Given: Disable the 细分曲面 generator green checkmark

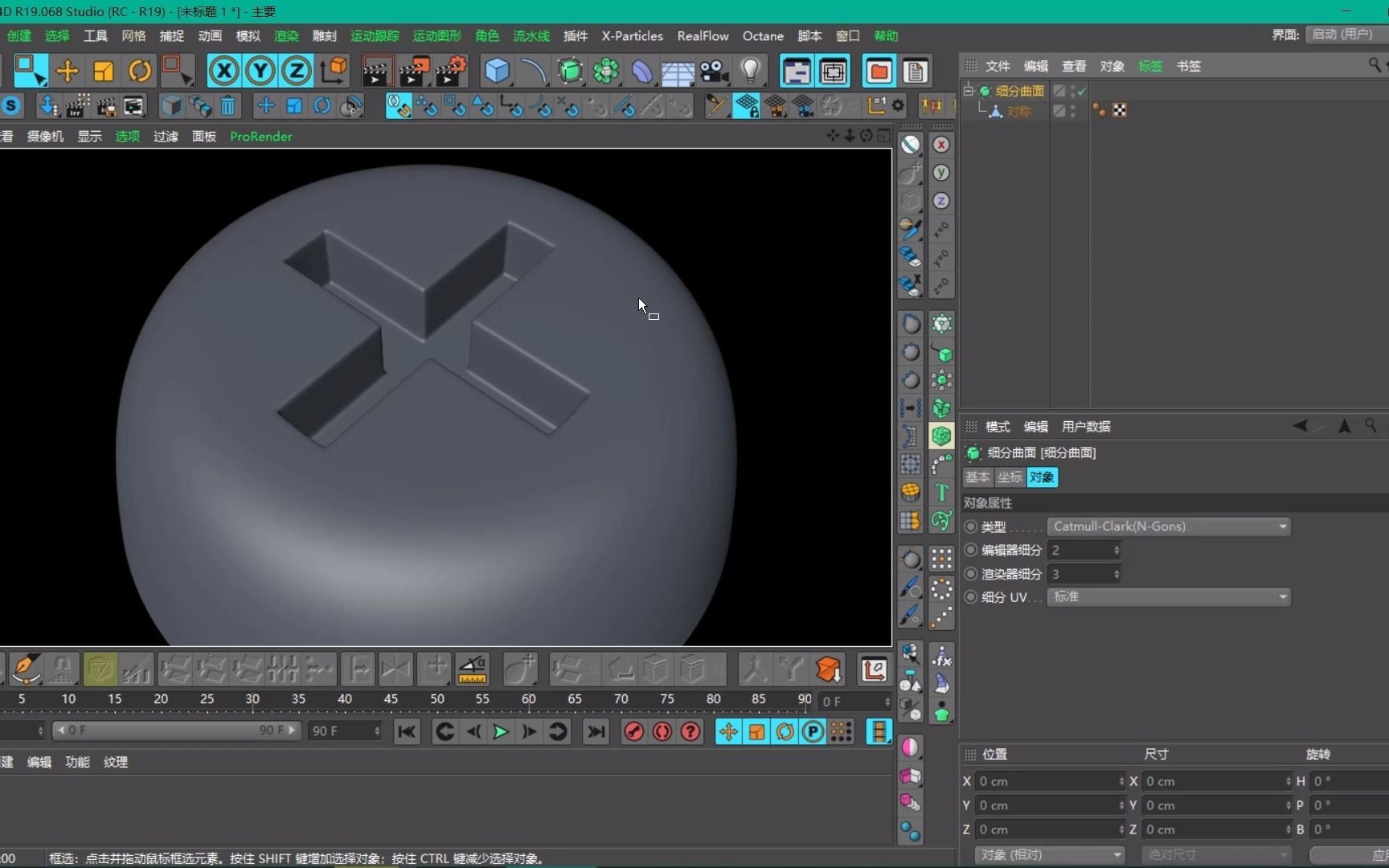Looking at the screenshot, I should pyautogui.click(x=1082, y=91).
